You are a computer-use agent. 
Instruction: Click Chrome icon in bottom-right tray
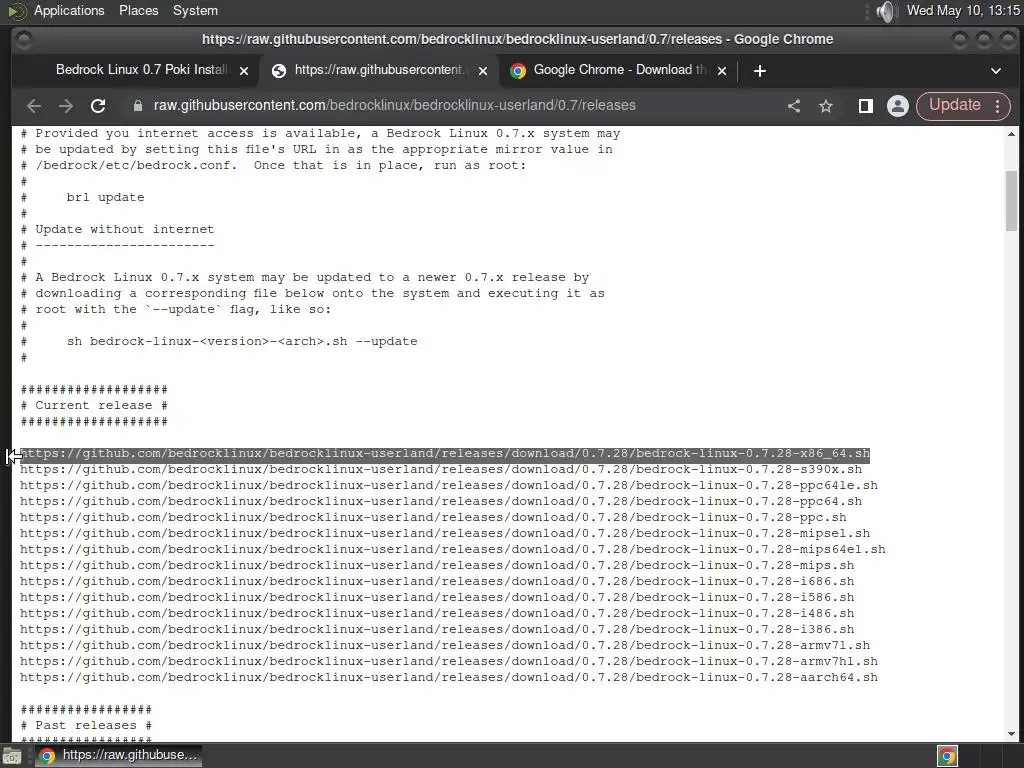[947, 756]
